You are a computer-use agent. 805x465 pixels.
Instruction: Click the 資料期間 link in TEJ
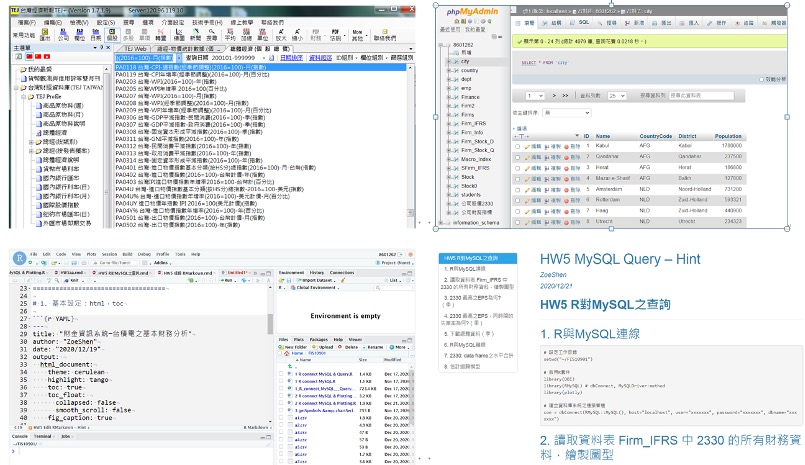tap(320, 58)
